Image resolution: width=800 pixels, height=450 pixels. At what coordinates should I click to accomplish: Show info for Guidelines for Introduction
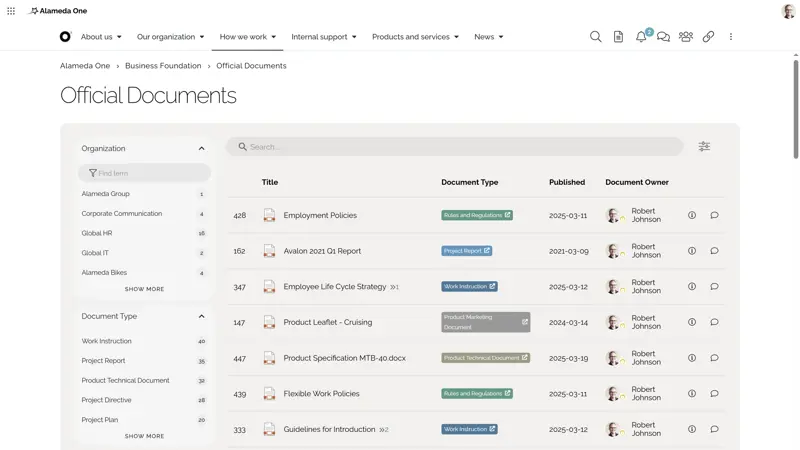[692, 430]
